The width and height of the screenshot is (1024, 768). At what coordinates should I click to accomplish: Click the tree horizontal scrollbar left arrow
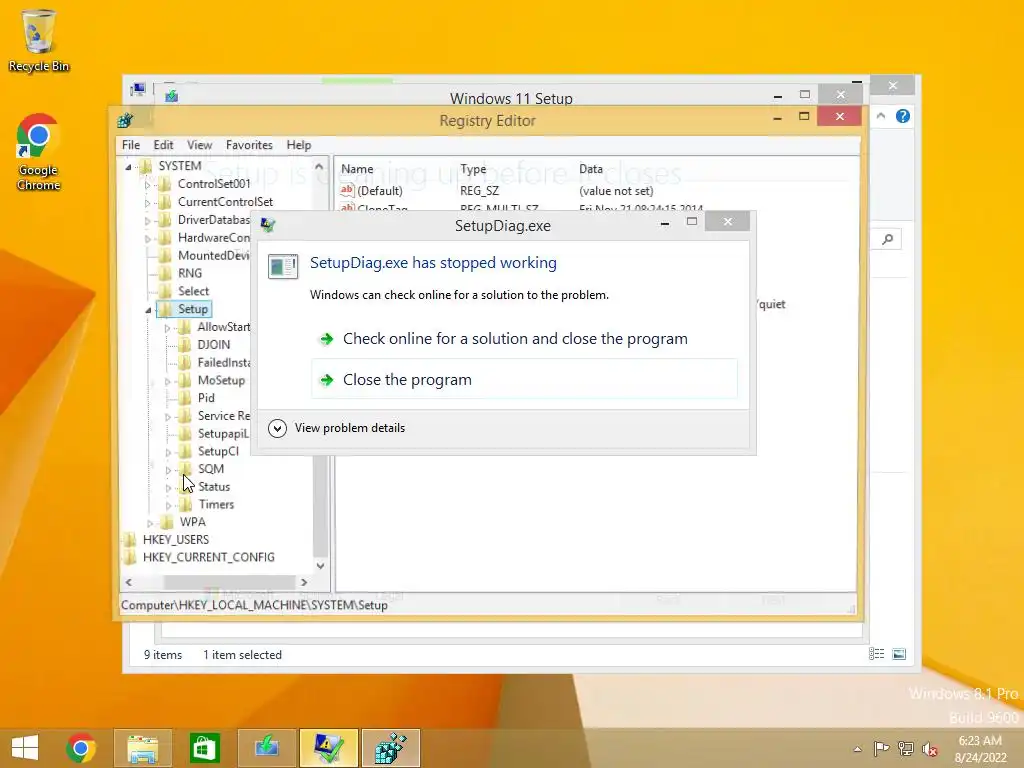[129, 582]
